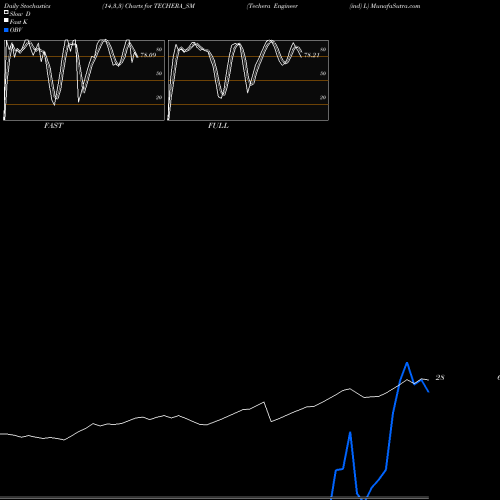Click the 50 axis label in FAST chart
500x500 pixels.
coord(159,73)
